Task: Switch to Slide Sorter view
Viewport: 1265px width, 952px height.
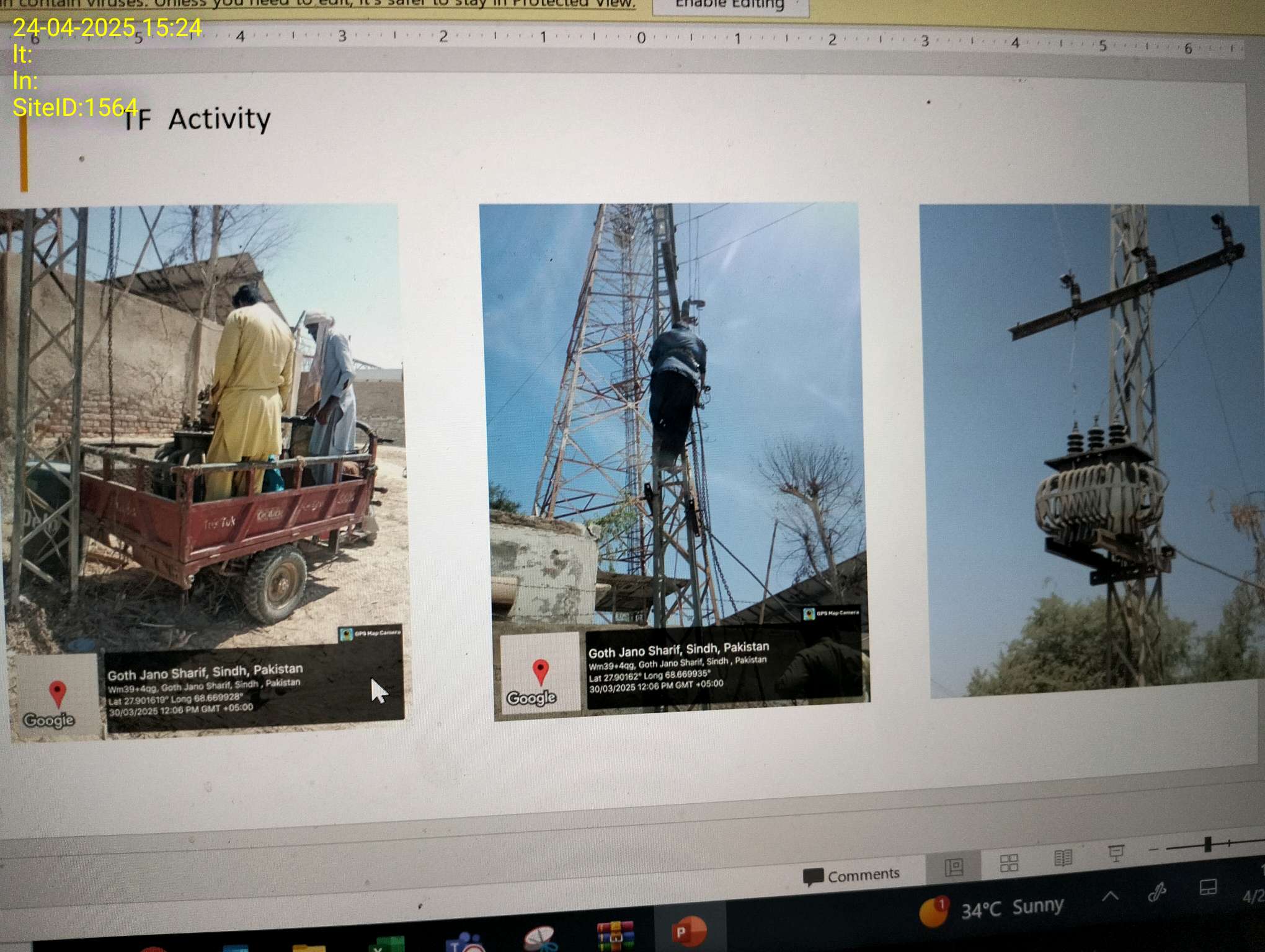Action: (1009, 862)
